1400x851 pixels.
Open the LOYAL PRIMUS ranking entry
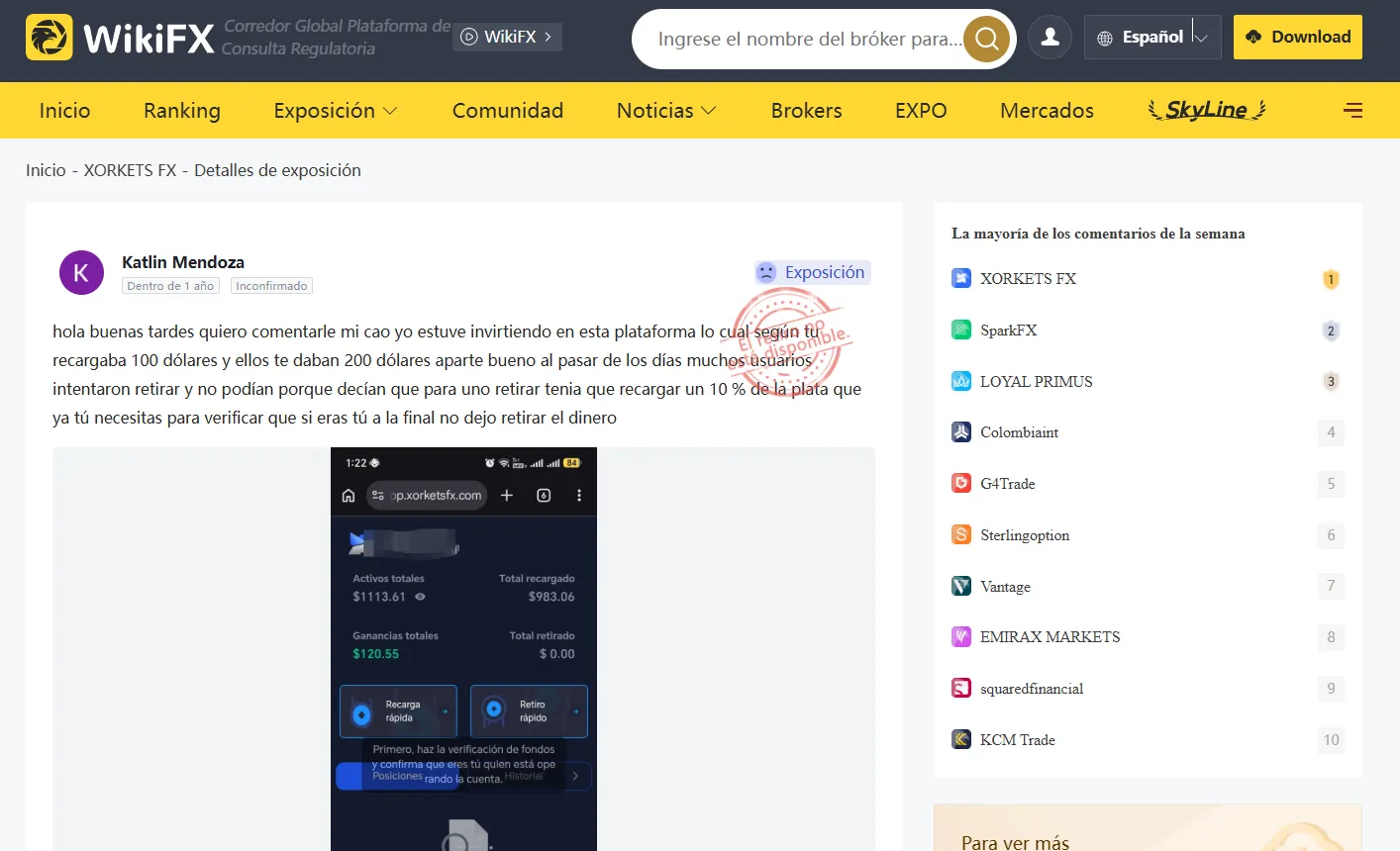point(1148,381)
